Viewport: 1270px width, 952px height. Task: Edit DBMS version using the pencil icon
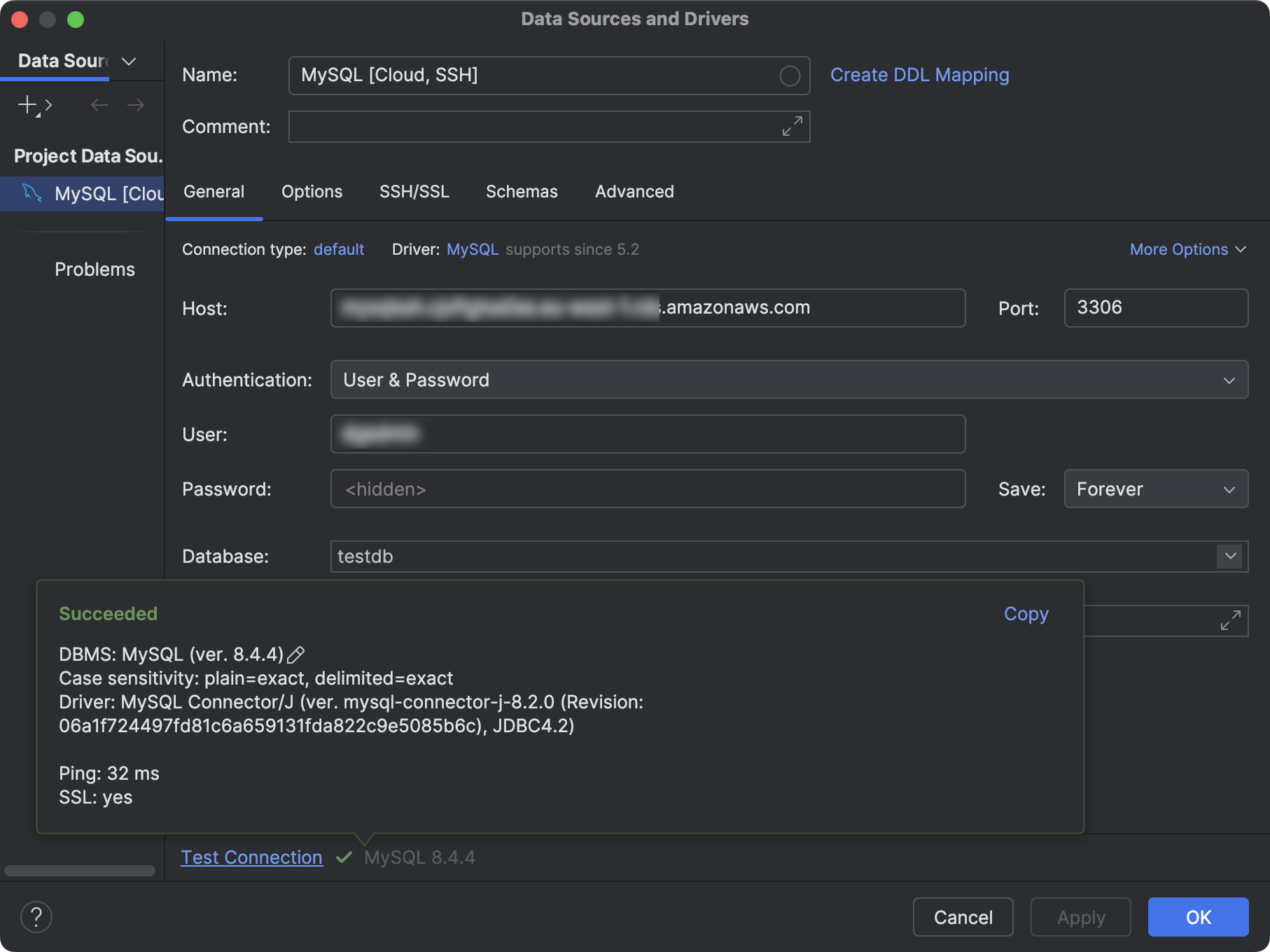(x=297, y=655)
